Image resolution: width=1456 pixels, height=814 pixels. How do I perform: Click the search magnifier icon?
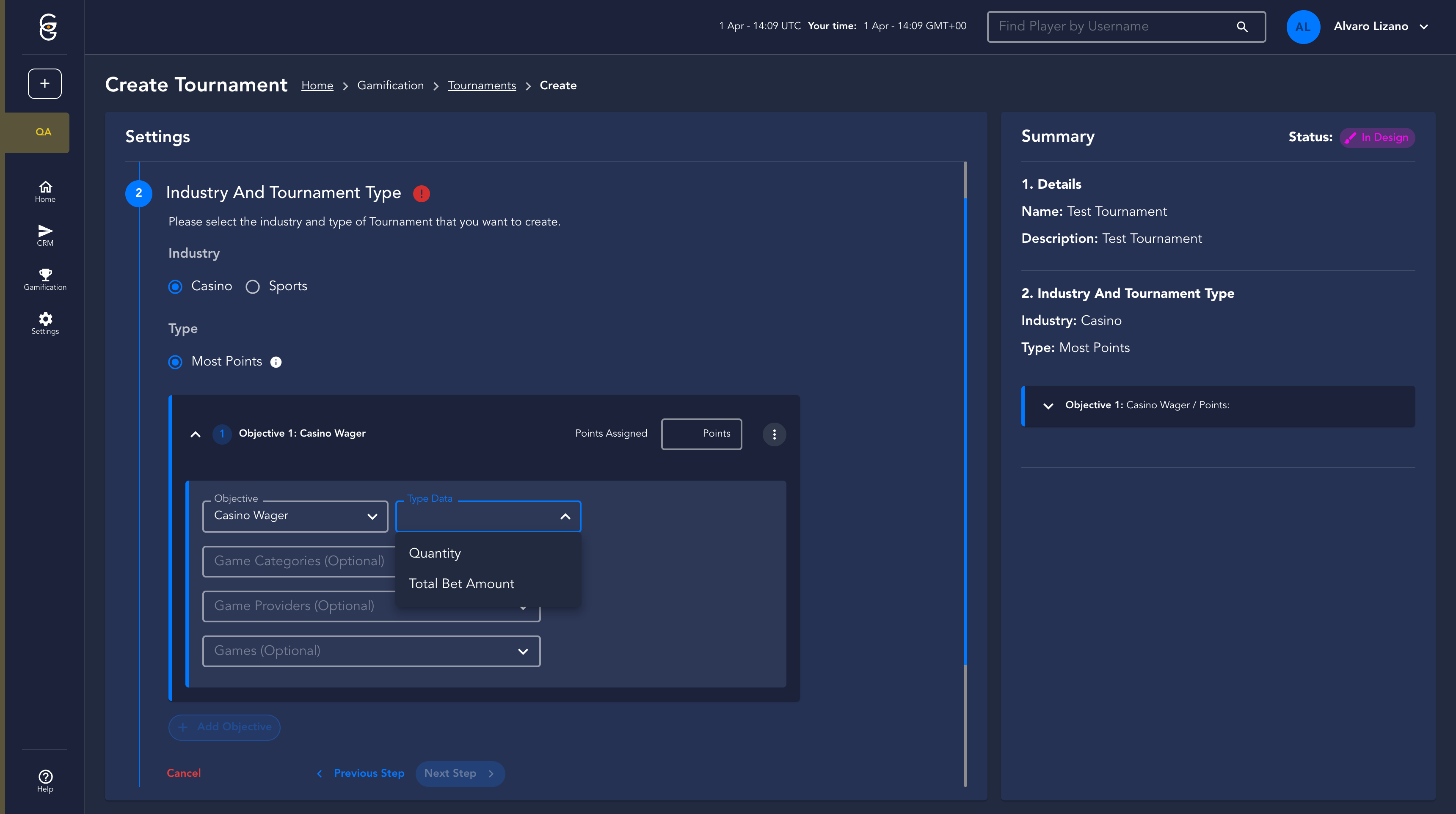(x=1242, y=27)
